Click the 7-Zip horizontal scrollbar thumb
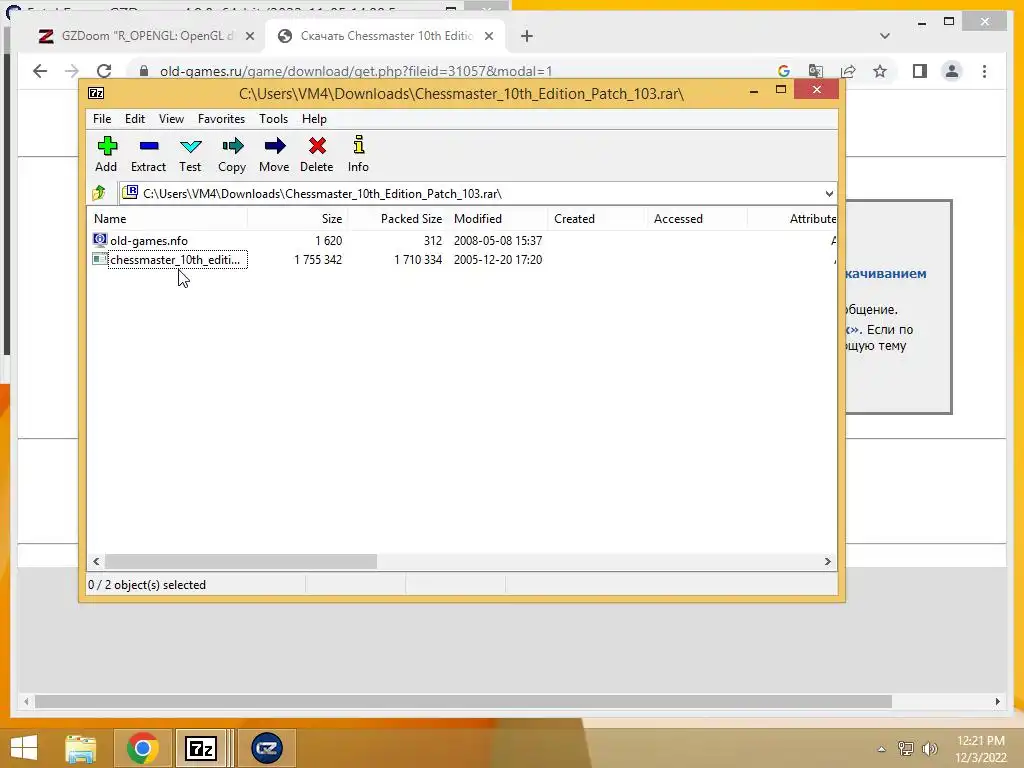This screenshot has height=768, width=1024. pos(241,561)
